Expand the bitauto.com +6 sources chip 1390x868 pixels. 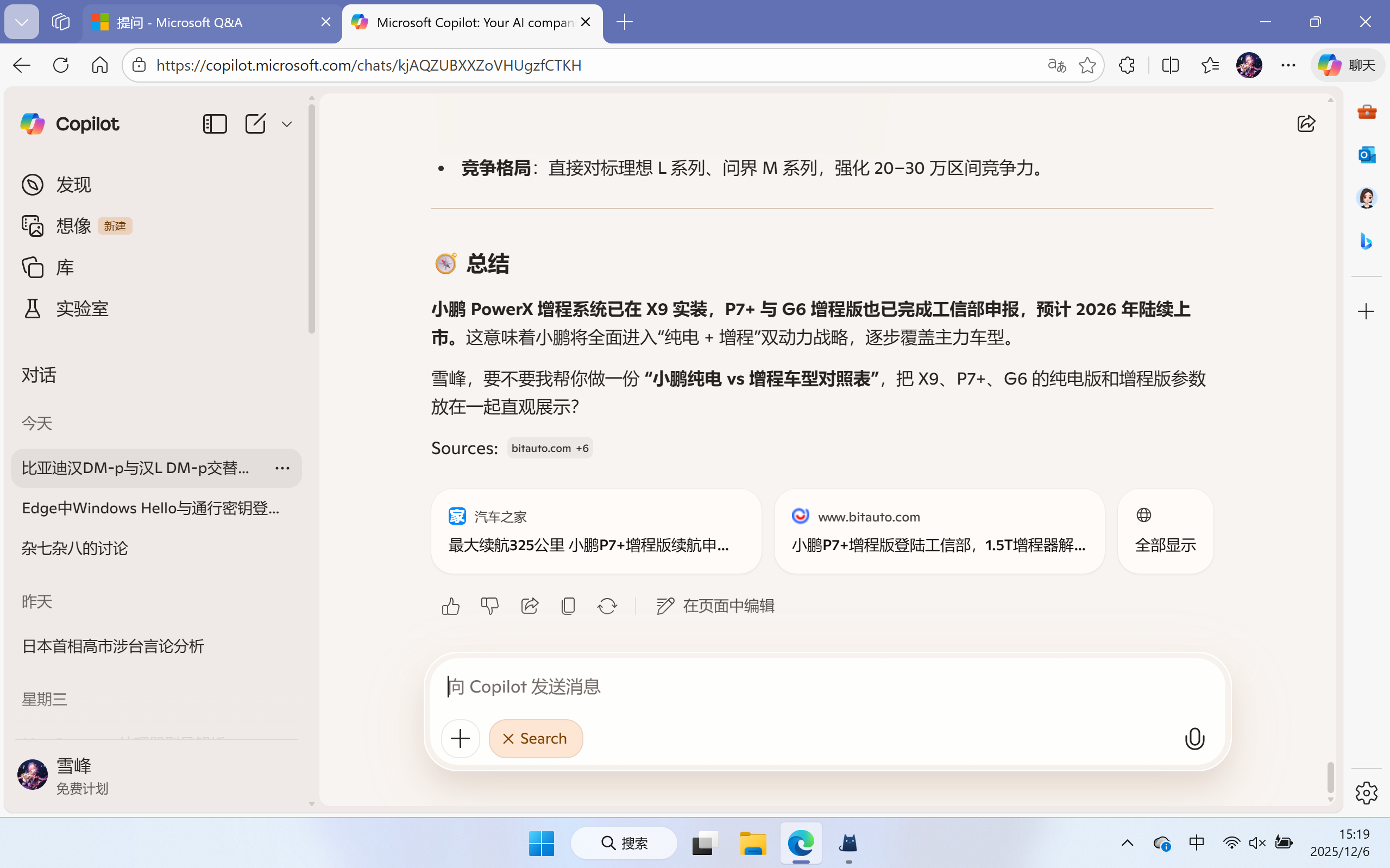tap(549, 448)
